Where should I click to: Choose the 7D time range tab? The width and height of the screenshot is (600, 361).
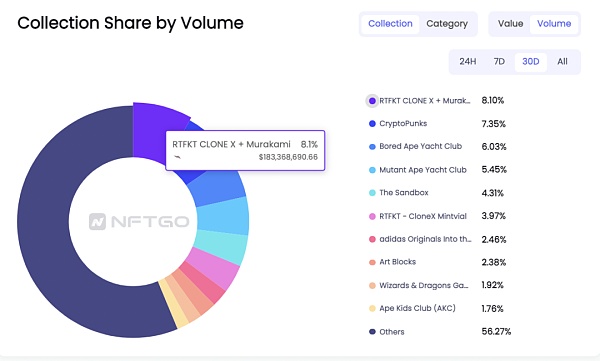click(x=499, y=62)
